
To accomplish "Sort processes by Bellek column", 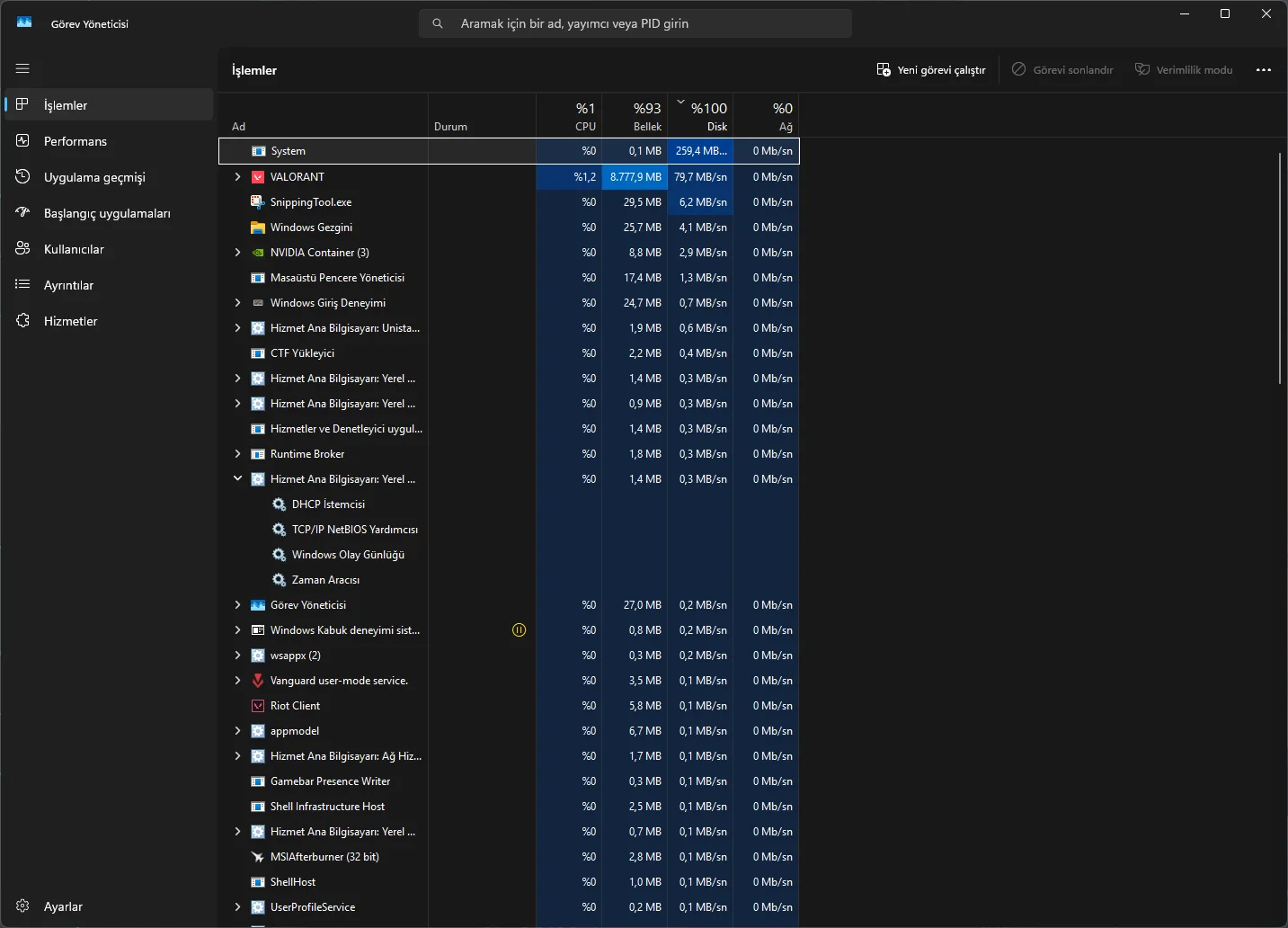I will pyautogui.click(x=635, y=116).
